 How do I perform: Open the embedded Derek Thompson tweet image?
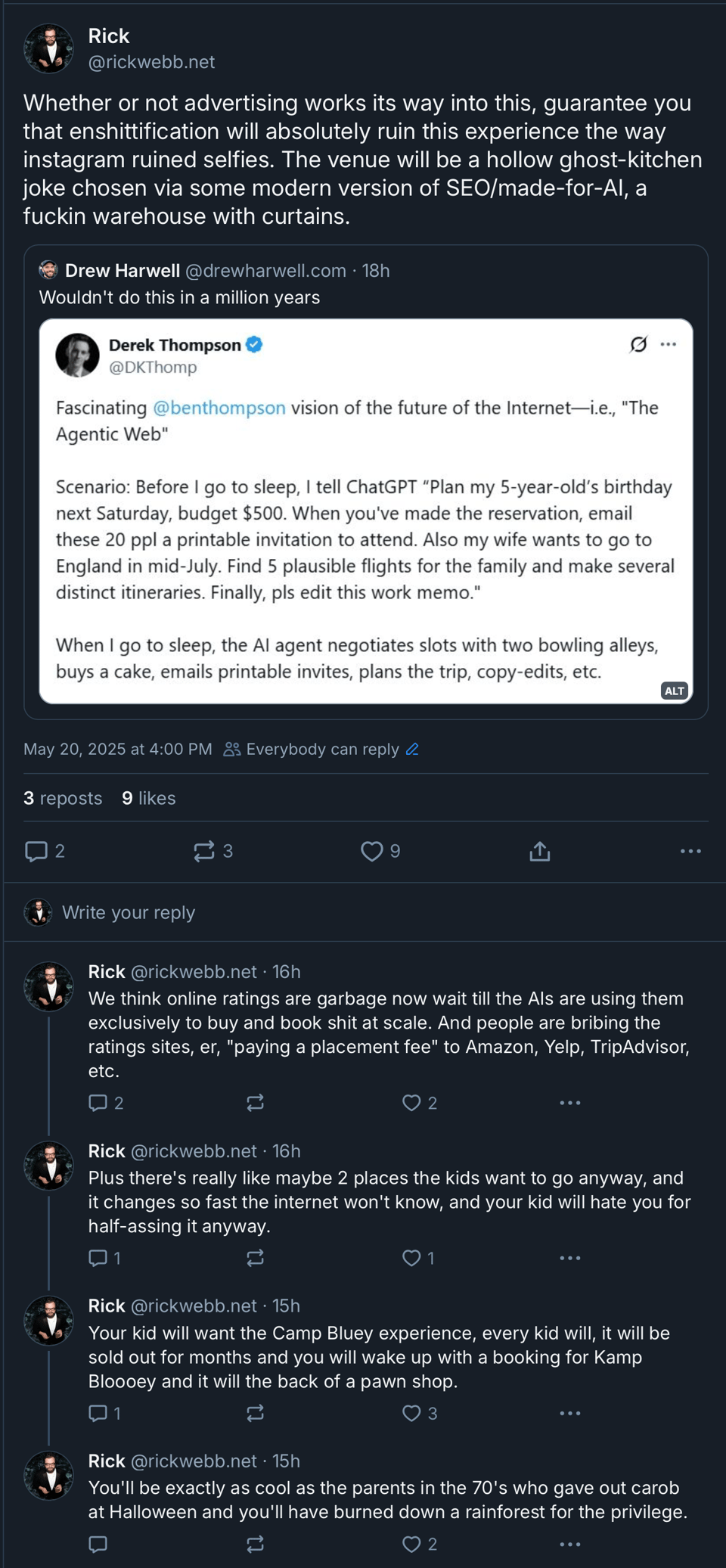pyautogui.click(x=366, y=511)
